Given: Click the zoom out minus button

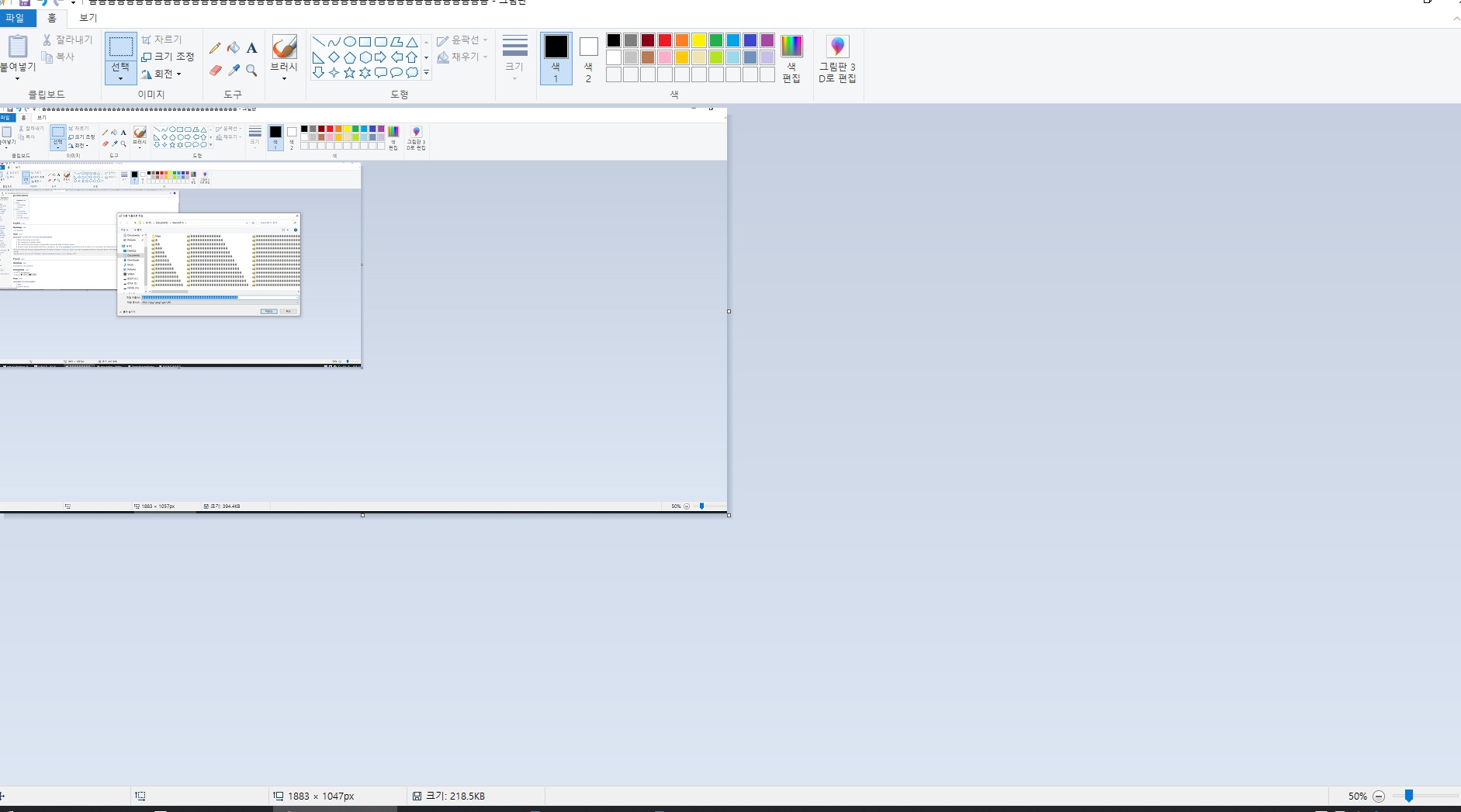Looking at the screenshot, I should (x=1379, y=796).
